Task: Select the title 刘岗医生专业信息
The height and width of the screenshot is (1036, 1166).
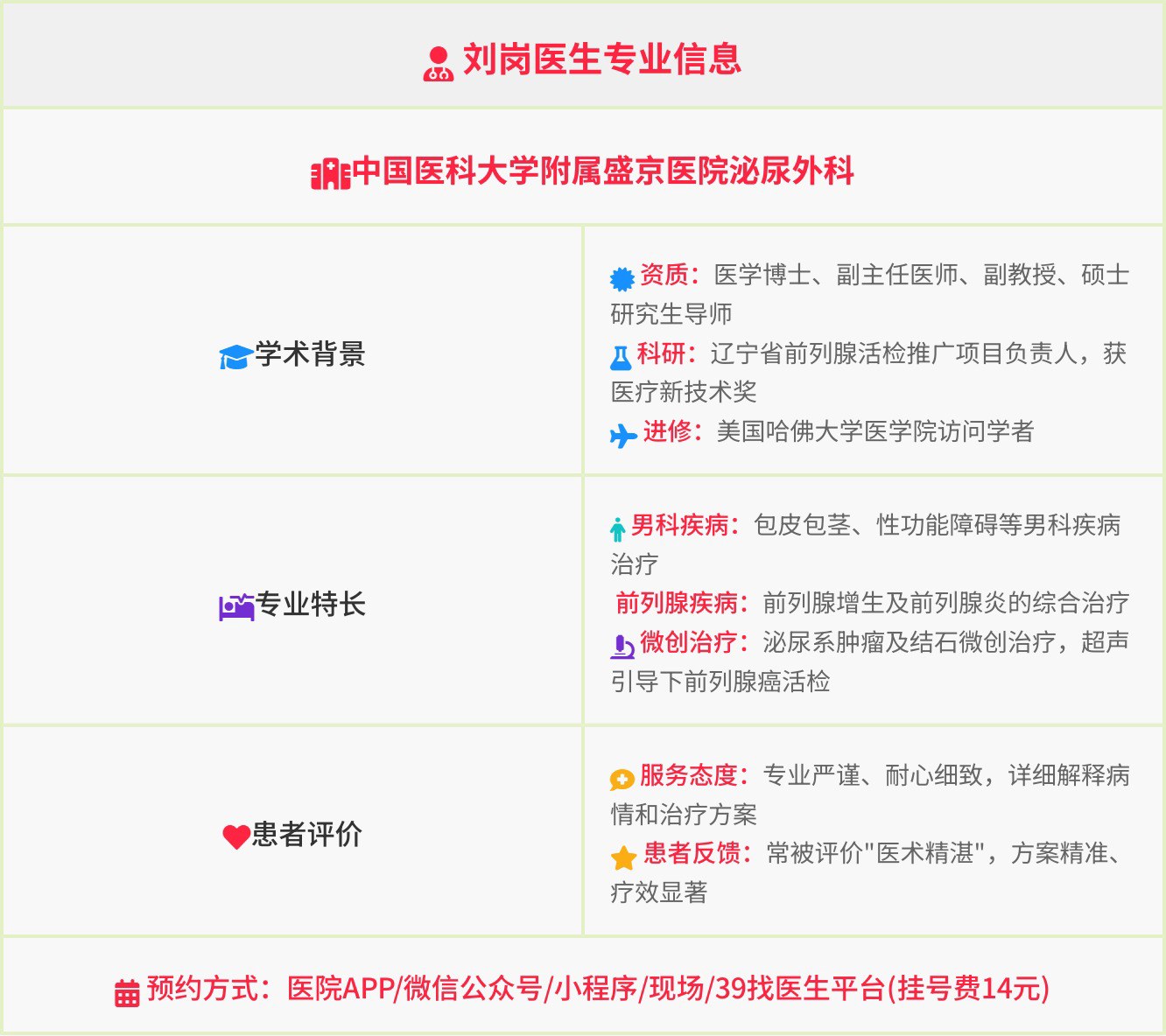Action: (x=602, y=60)
